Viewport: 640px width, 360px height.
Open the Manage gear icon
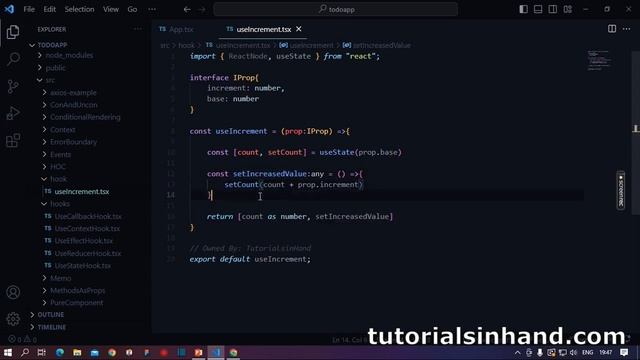[13, 319]
